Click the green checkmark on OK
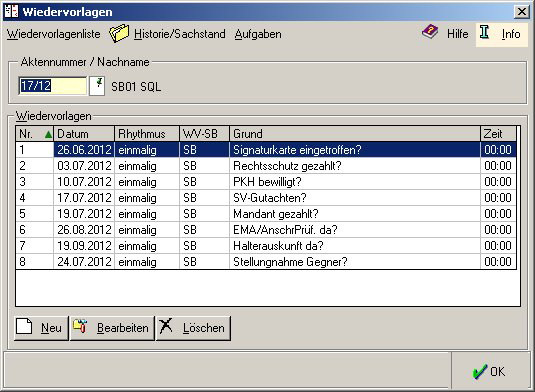535x392 pixels. point(479,371)
